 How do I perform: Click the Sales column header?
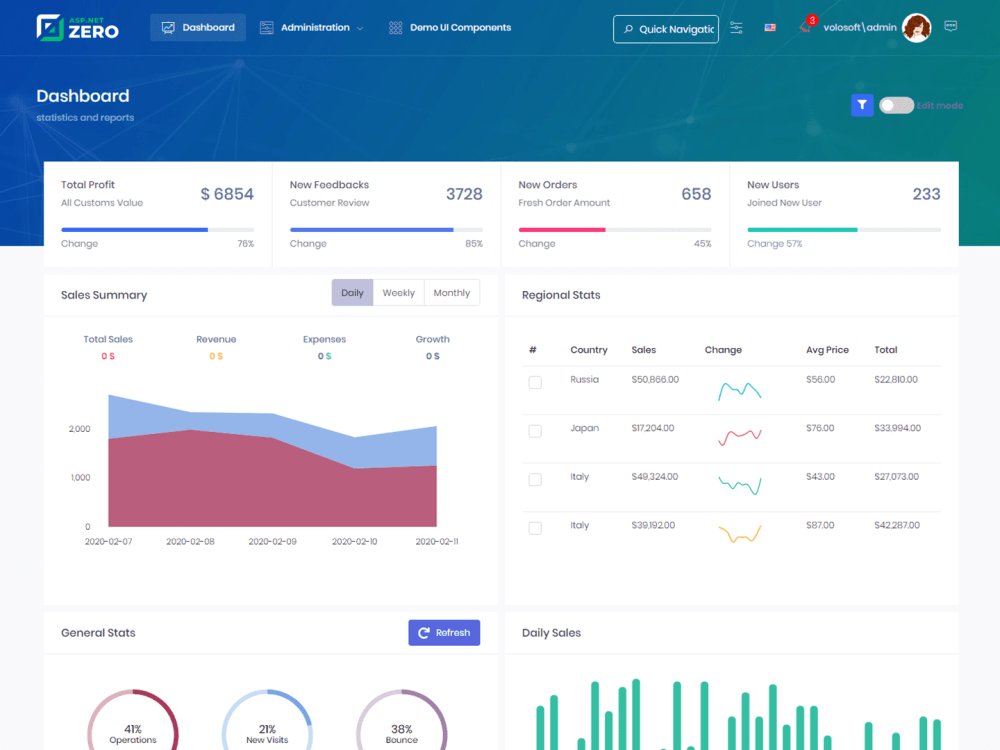(643, 350)
